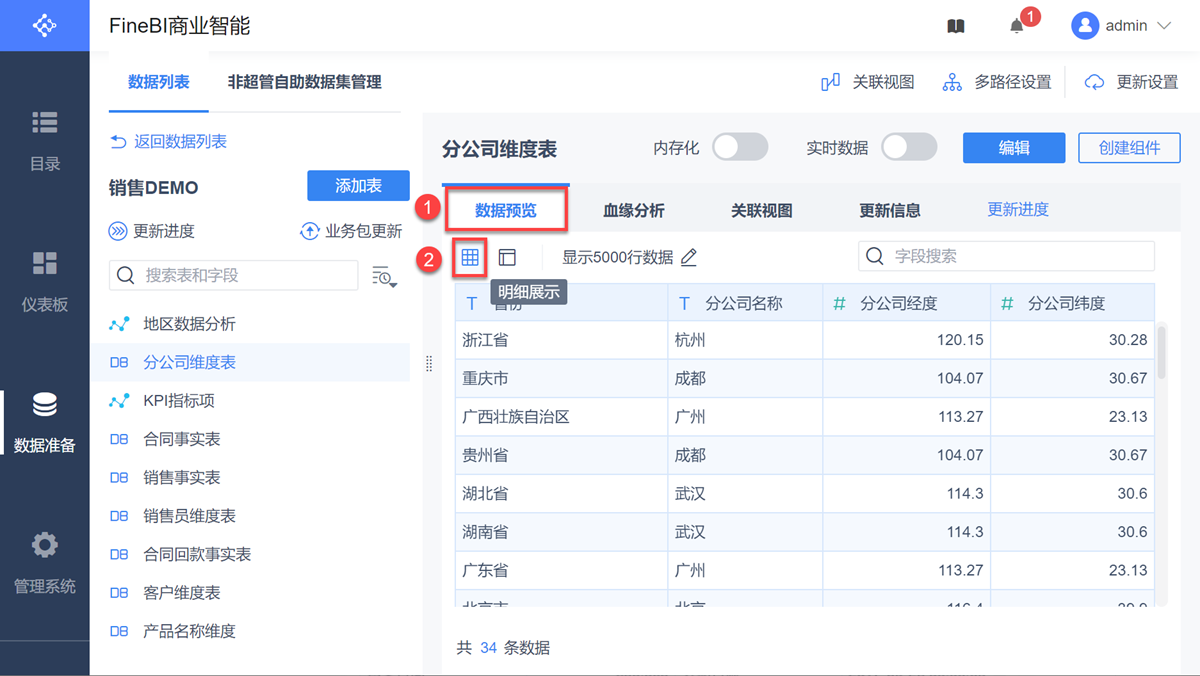The height and width of the screenshot is (676, 1200).
Task: Open the documentation book icon
Action: pos(956,27)
